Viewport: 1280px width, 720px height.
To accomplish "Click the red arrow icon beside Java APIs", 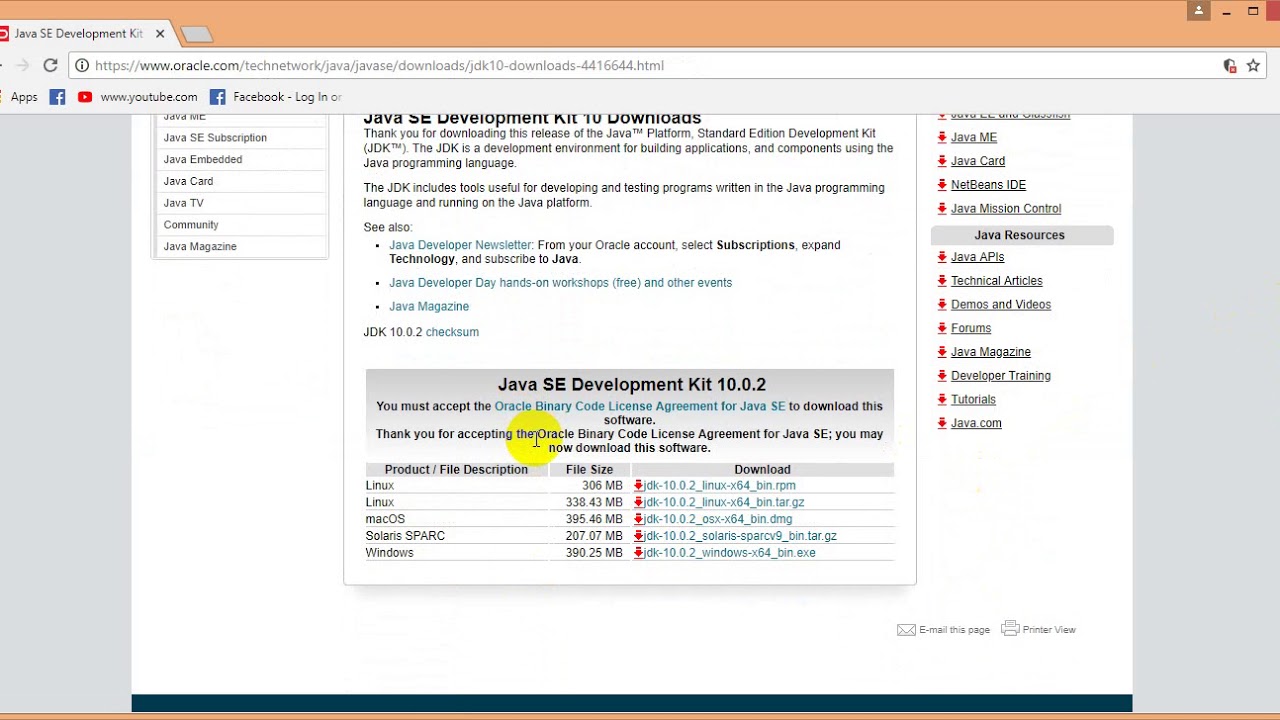I will (942, 257).
